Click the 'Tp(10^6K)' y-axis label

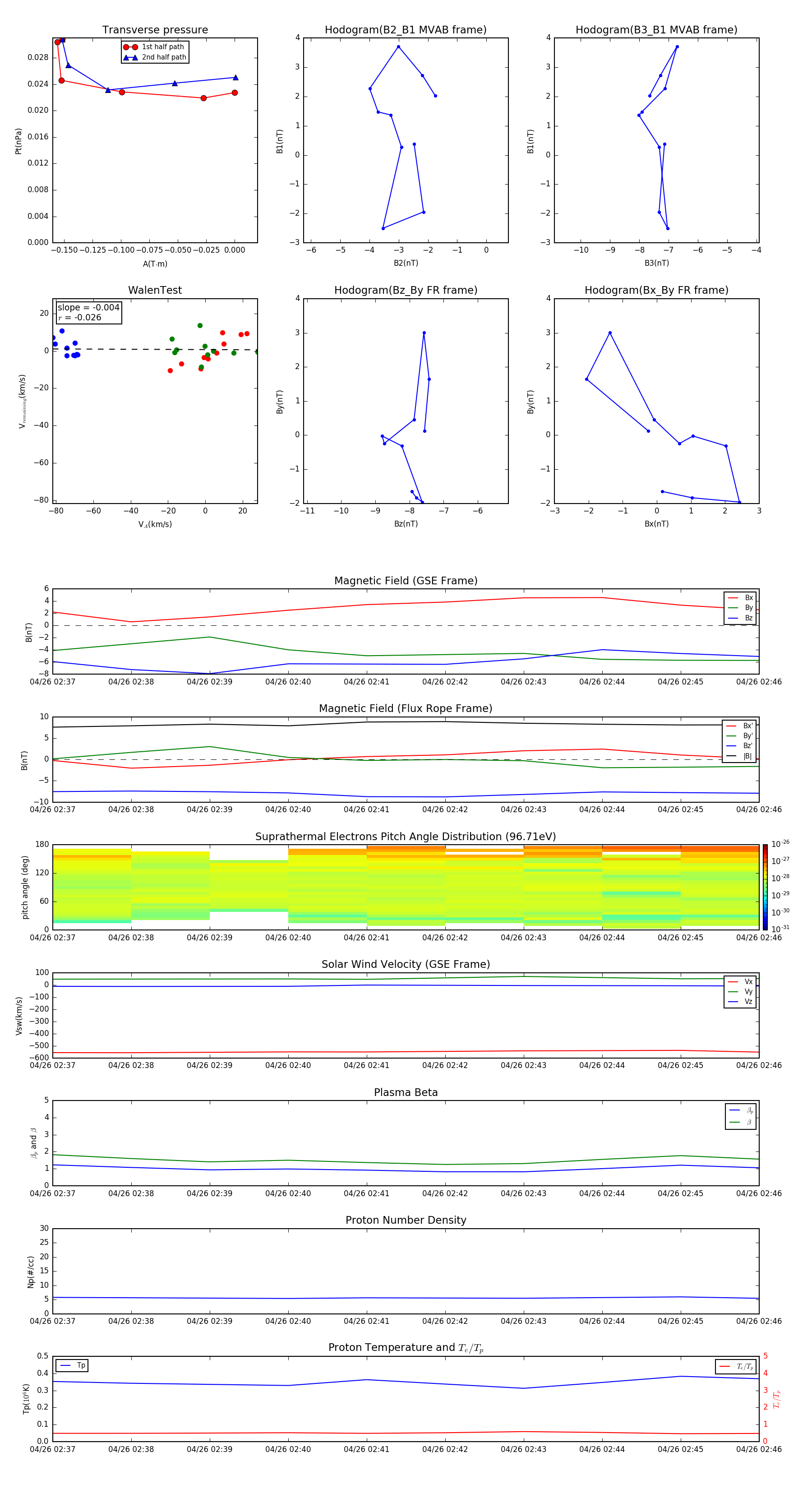(26, 1399)
